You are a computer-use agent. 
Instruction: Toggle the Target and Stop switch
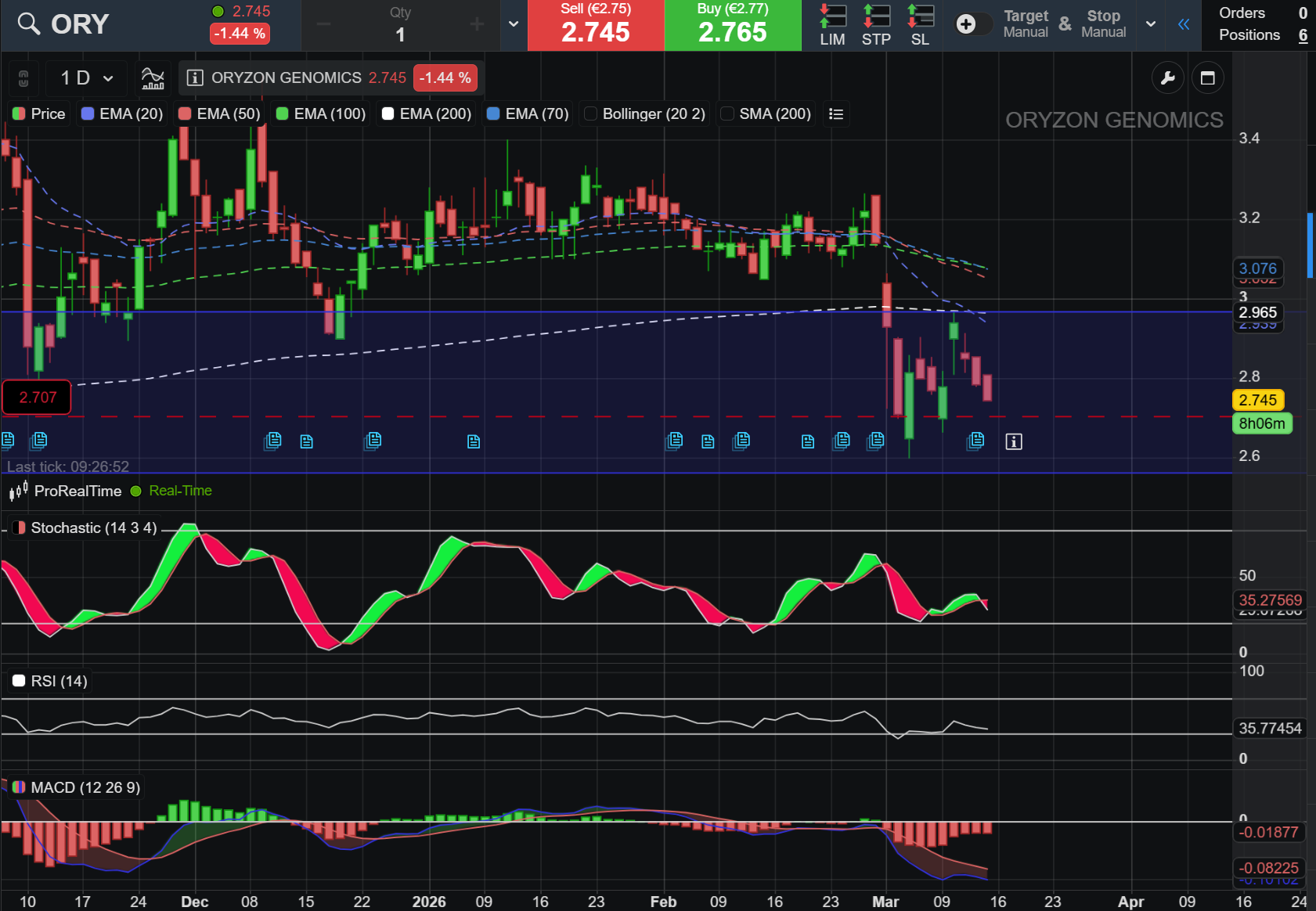point(972,24)
